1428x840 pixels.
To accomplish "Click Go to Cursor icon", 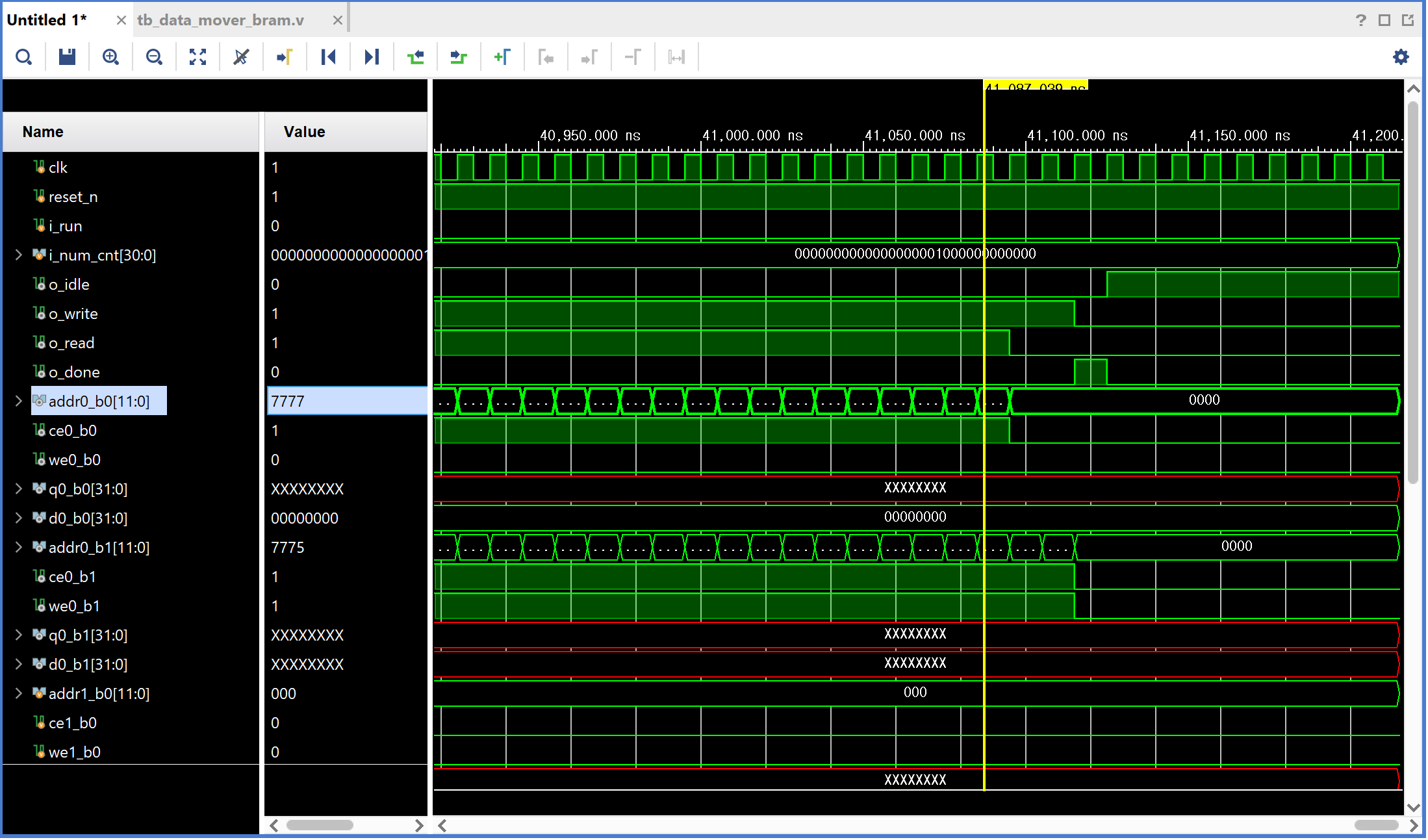I will pos(285,57).
